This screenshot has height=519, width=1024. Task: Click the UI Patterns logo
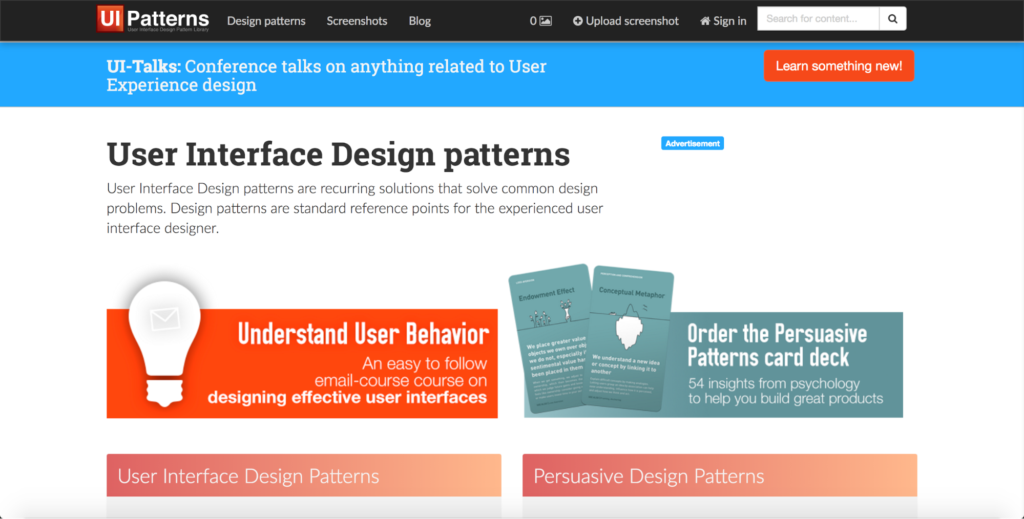[x=153, y=20]
